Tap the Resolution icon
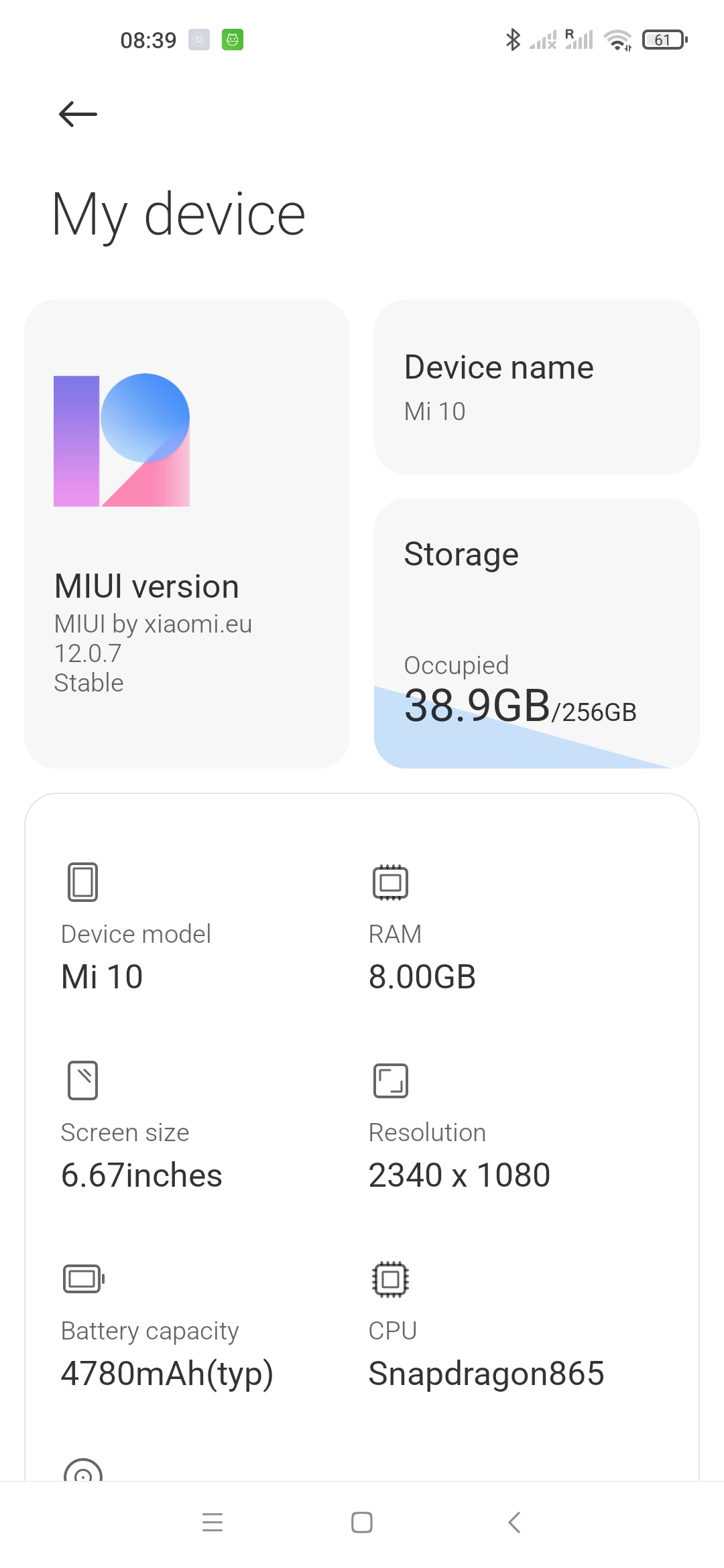This screenshot has width=724, height=1568. pyautogui.click(x=390, y=1080)
